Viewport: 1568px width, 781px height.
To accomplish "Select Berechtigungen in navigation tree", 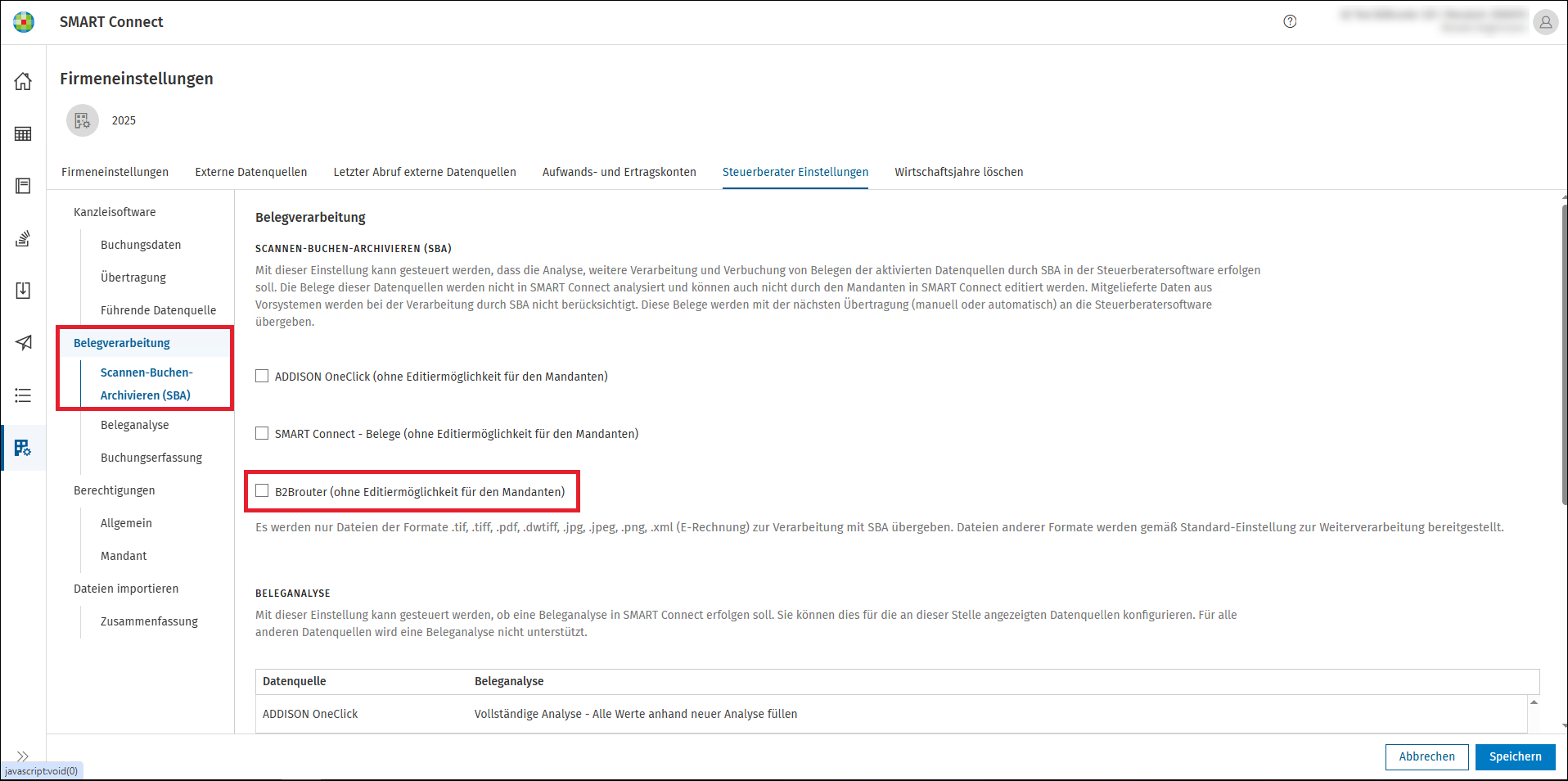I will 115,490.
